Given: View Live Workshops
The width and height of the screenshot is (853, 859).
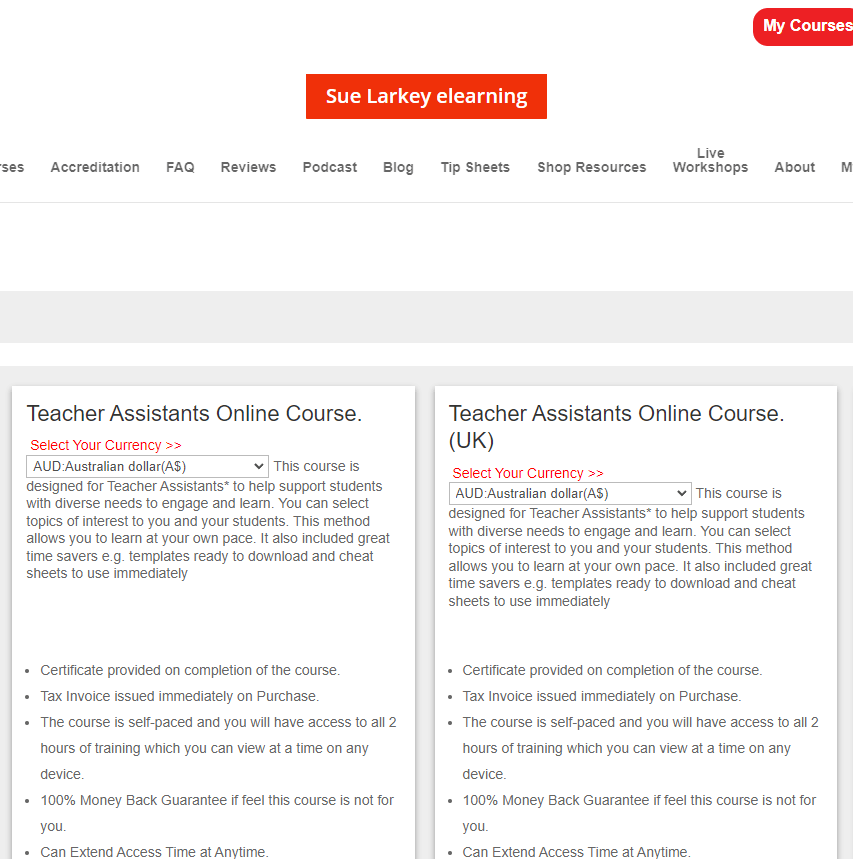Looking at the screenshot, I should tap(710, 160).
